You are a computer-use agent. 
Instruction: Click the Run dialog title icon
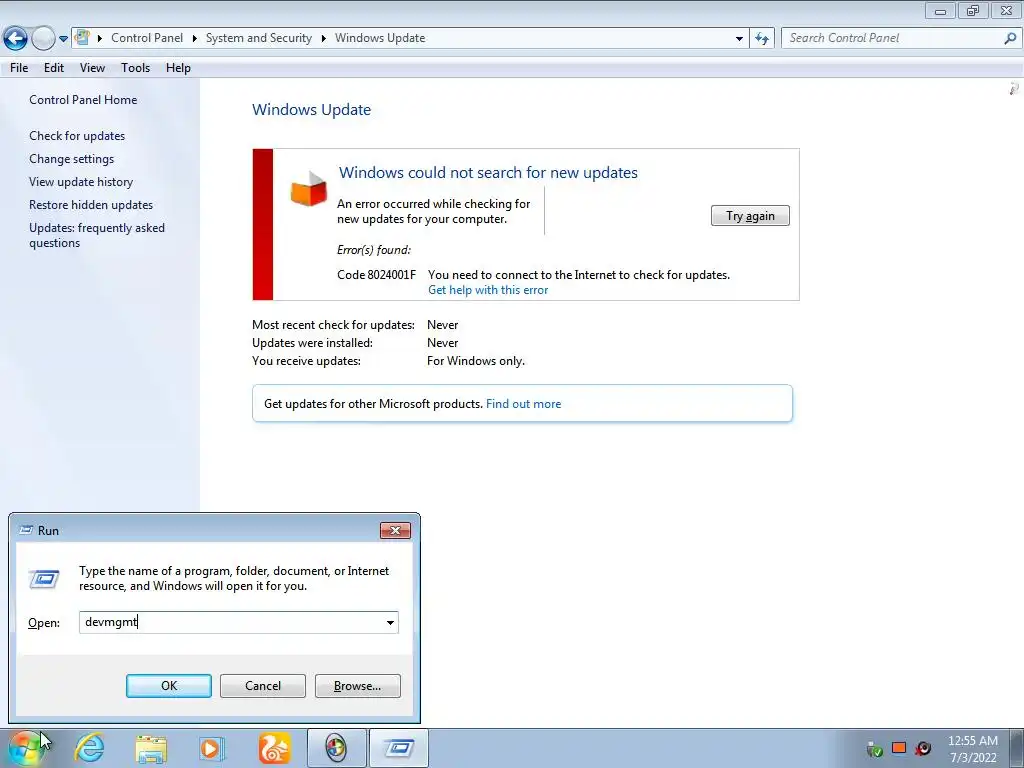26,530
